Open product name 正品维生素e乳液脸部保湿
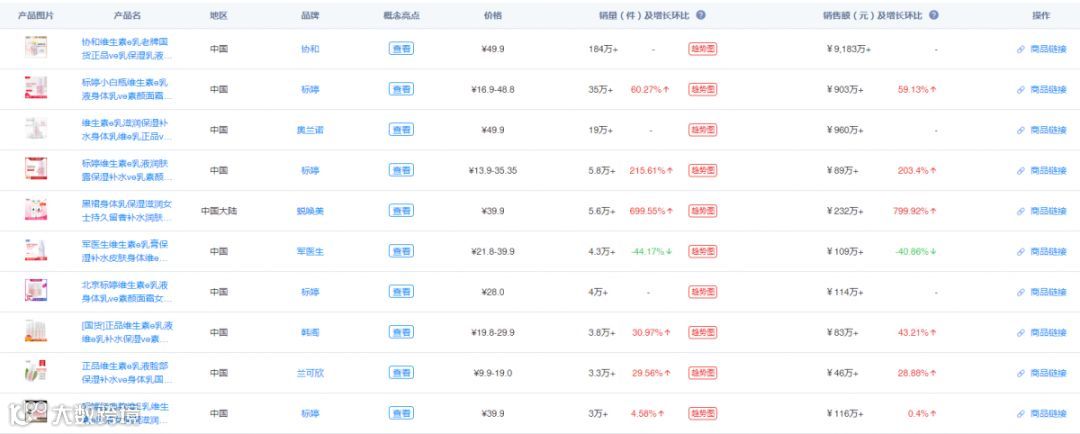Viewport: 1080px width, 434px height. coord(126,373)
